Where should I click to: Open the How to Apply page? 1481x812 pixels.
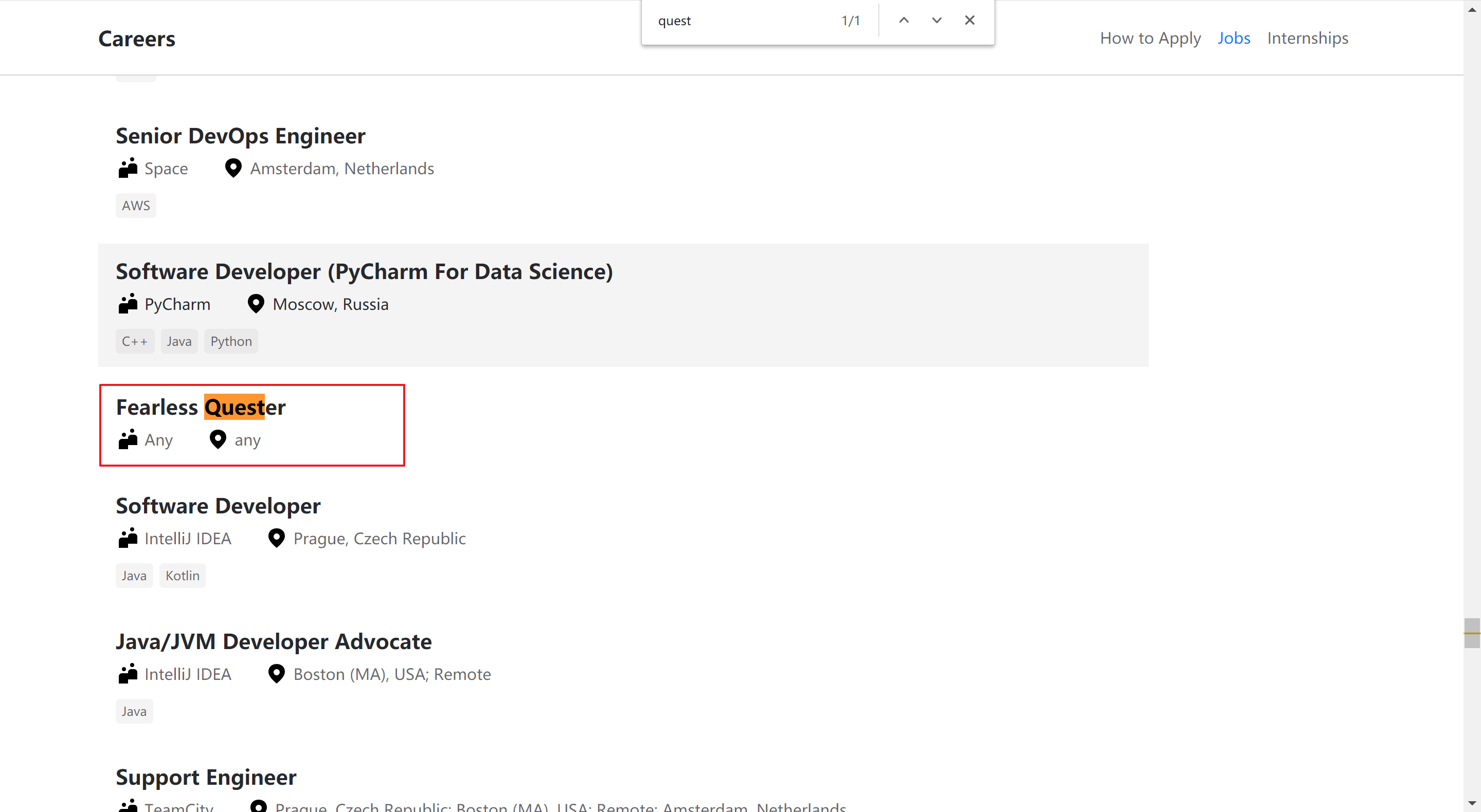point(1150,38)
